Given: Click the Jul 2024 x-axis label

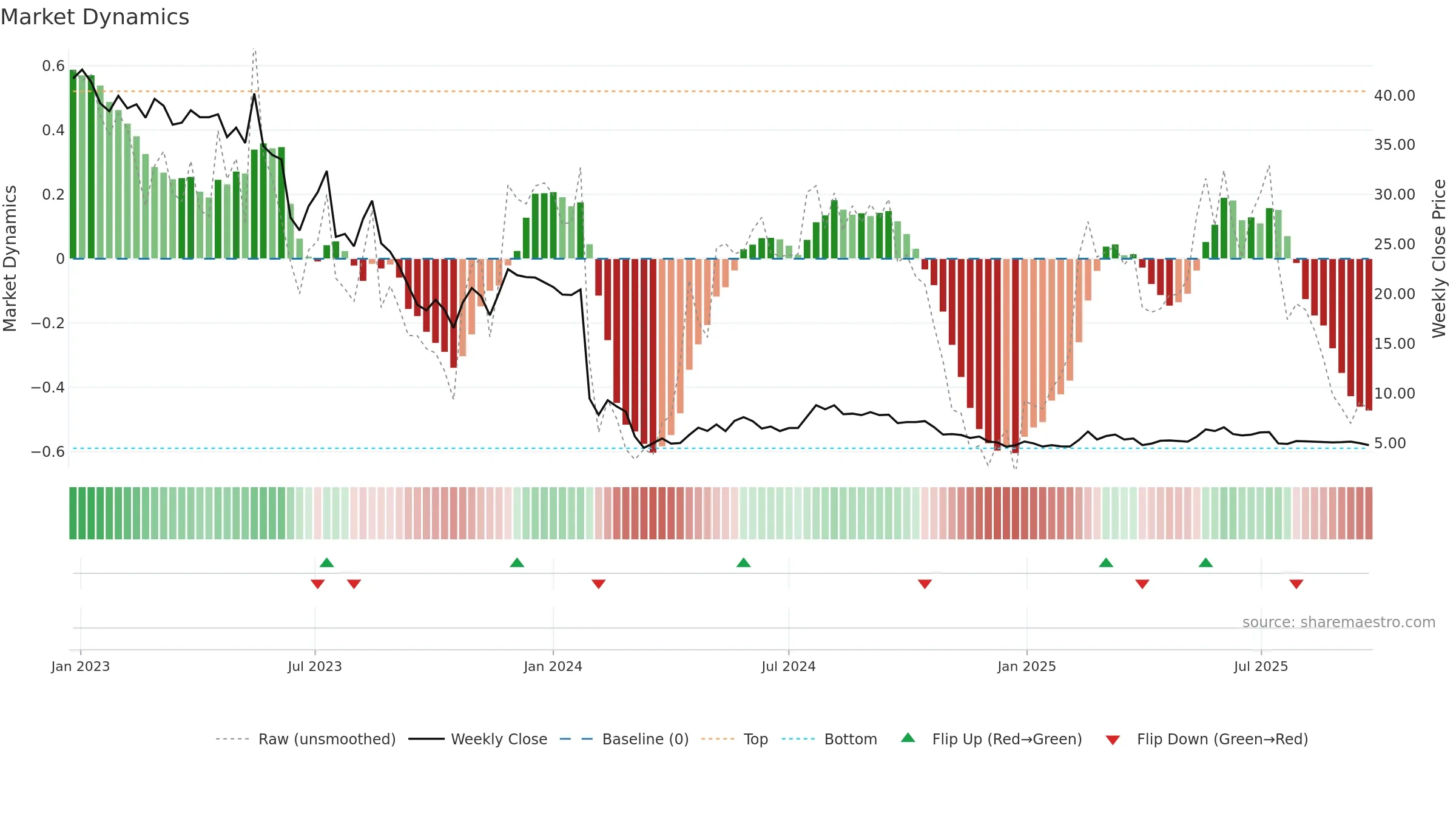Looking at the screenshot, I should click(x=789, y=666).
